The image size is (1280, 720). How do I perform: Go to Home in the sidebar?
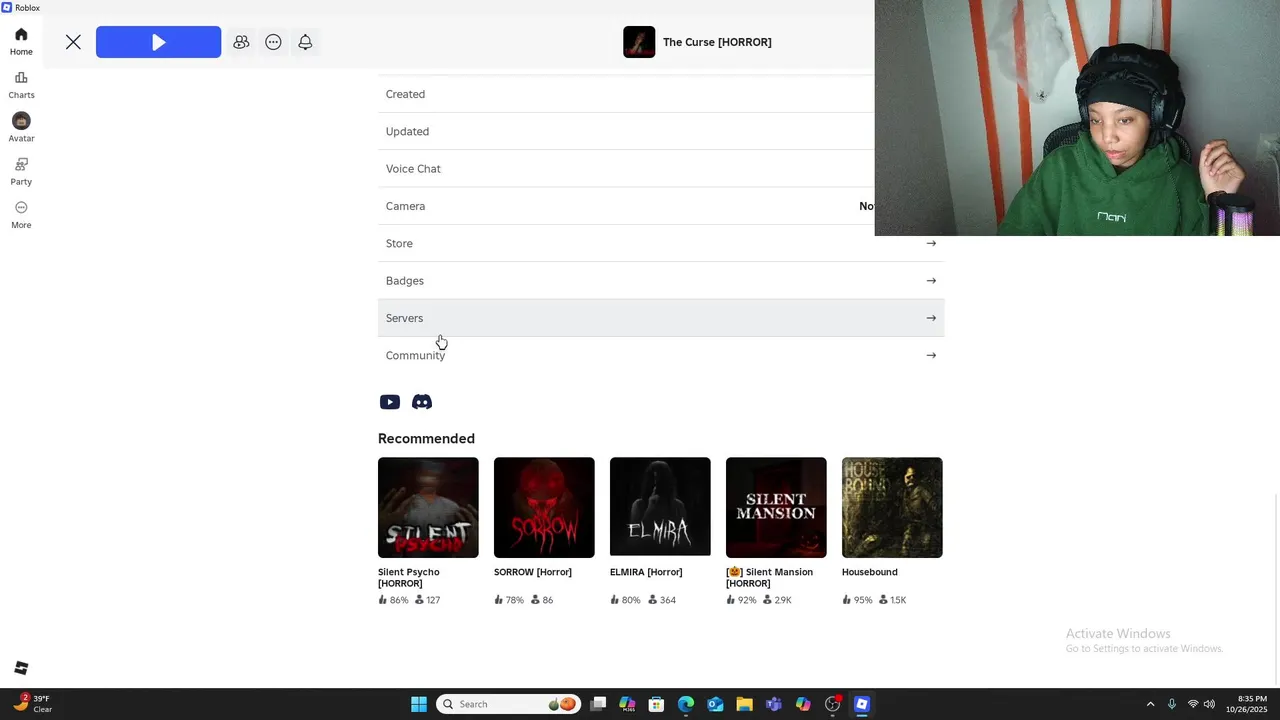21,42
